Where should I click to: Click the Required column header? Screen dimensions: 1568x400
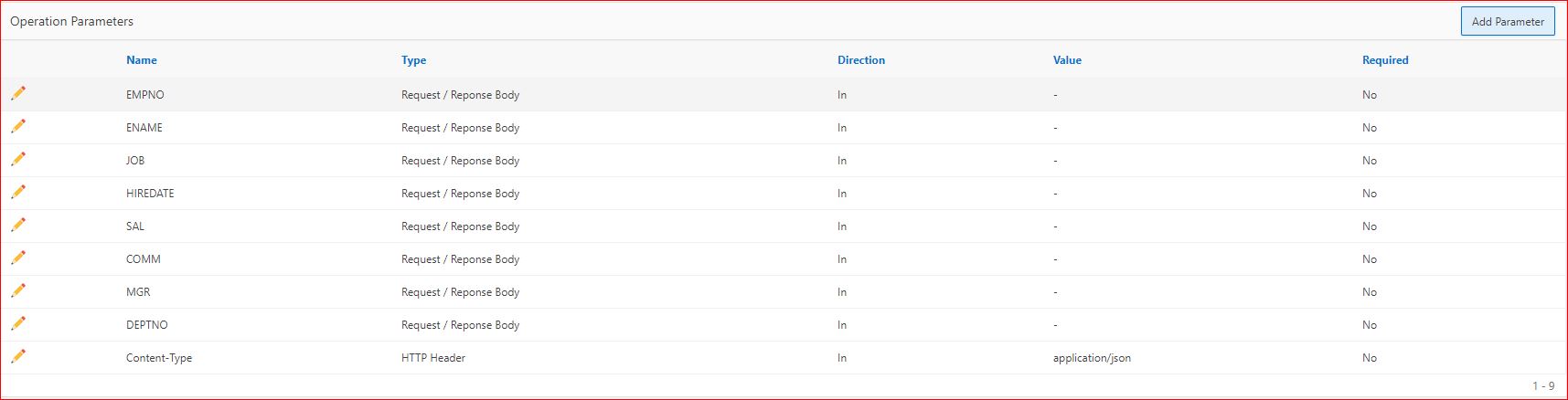click(1385, 60)
